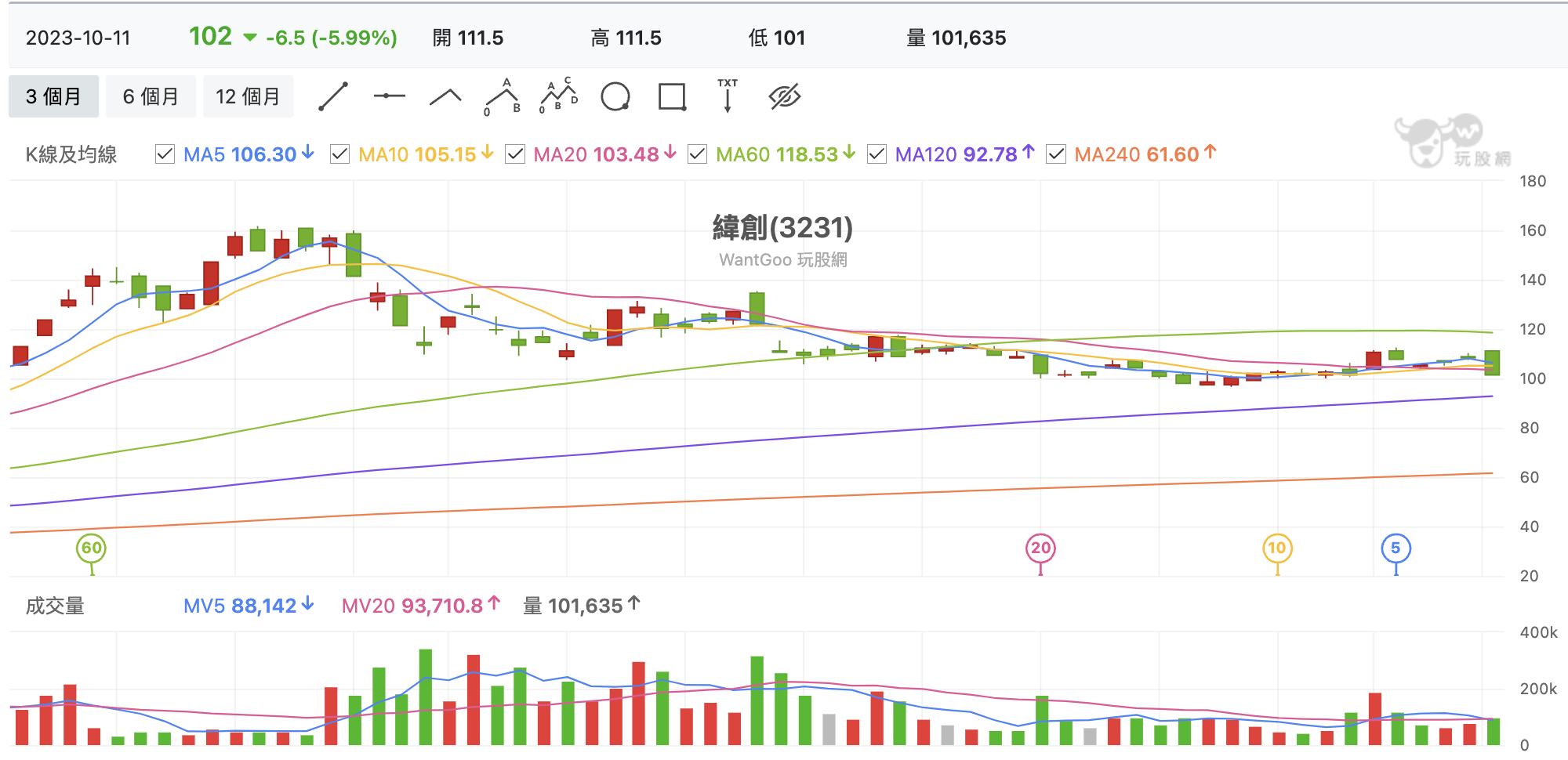Switch to the 3 個月 range tab

[53, 96]
